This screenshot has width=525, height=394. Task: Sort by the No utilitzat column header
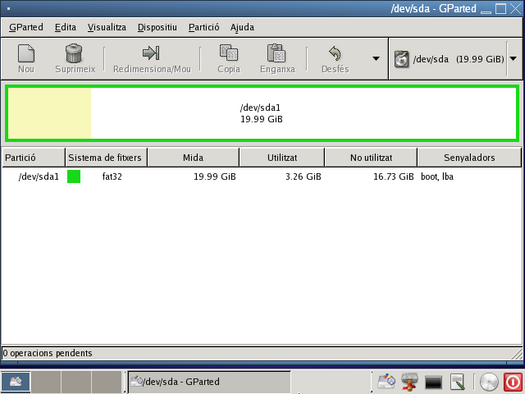pyautogui.click(x=371, y=157)
